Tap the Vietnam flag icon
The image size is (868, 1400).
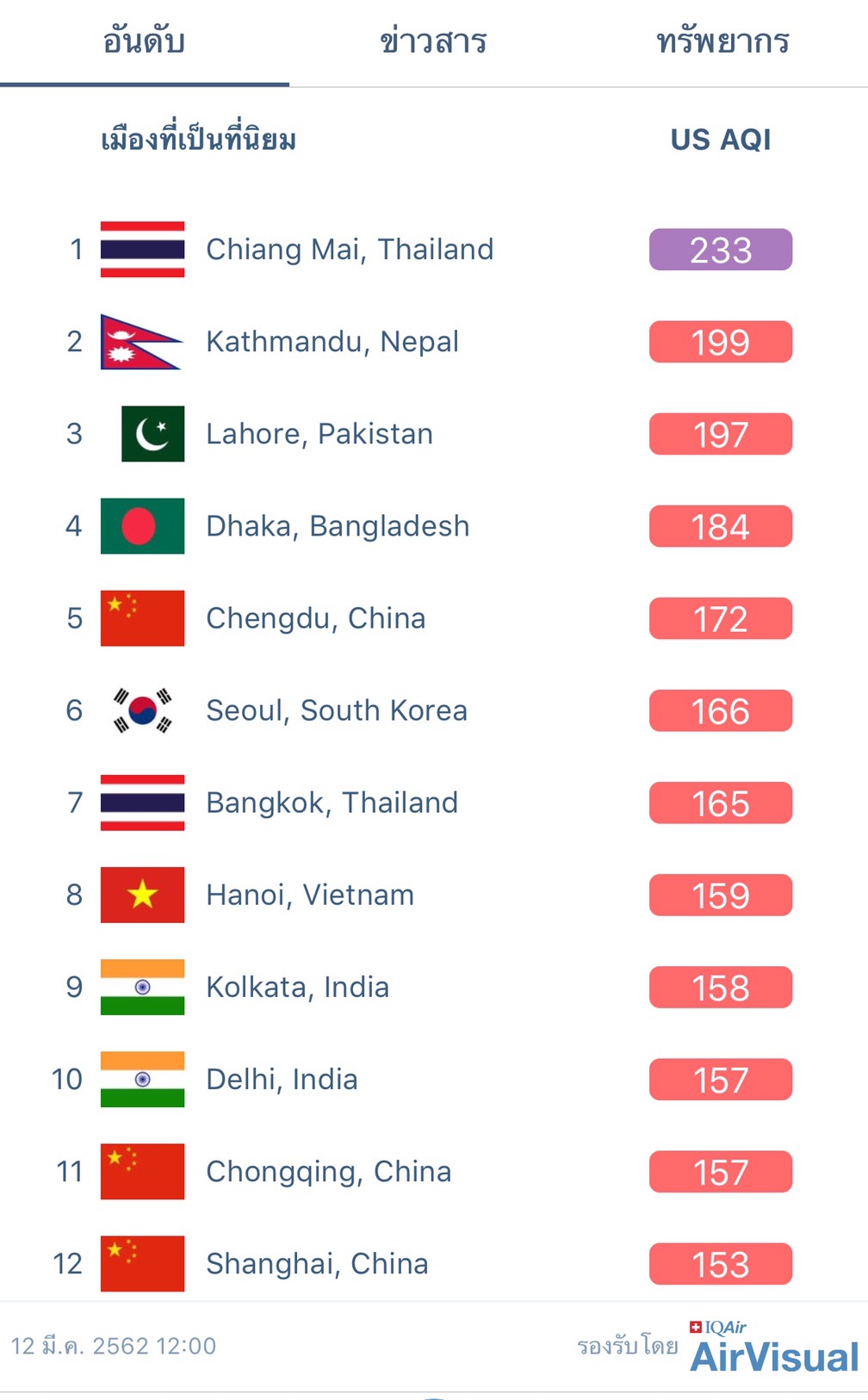pyautogui.click(x=142, y=895)
